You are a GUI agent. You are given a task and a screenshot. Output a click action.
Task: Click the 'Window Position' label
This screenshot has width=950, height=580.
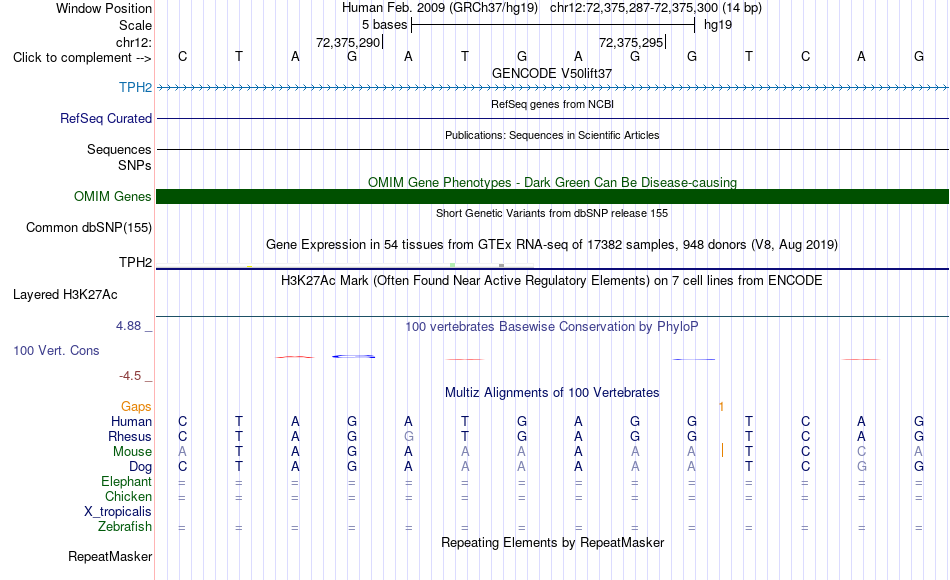104,8
